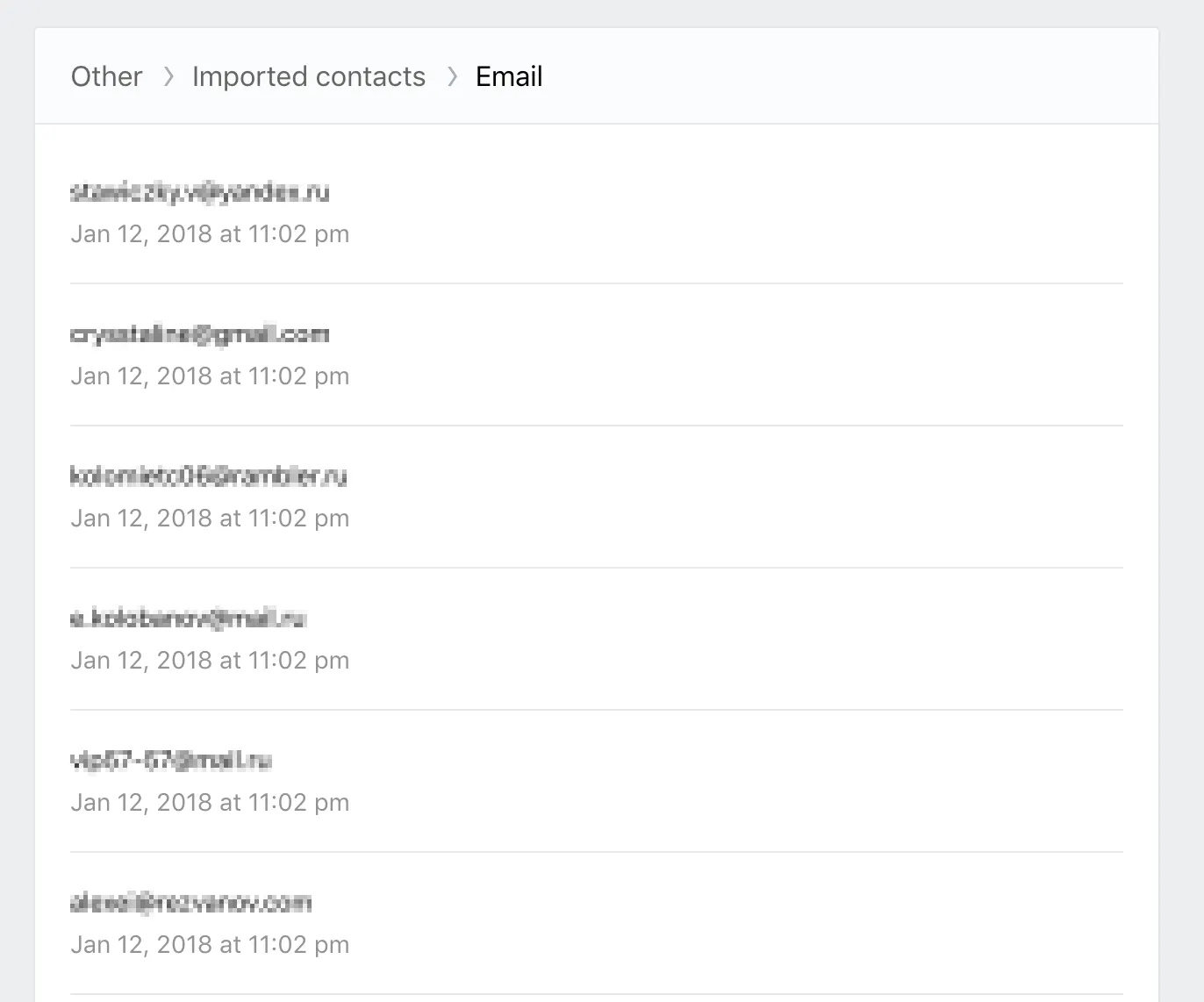This screenshot has height=1002, width=1204.
Task: Click the Other breadcrumb link
Action: (x=106, y=76)
